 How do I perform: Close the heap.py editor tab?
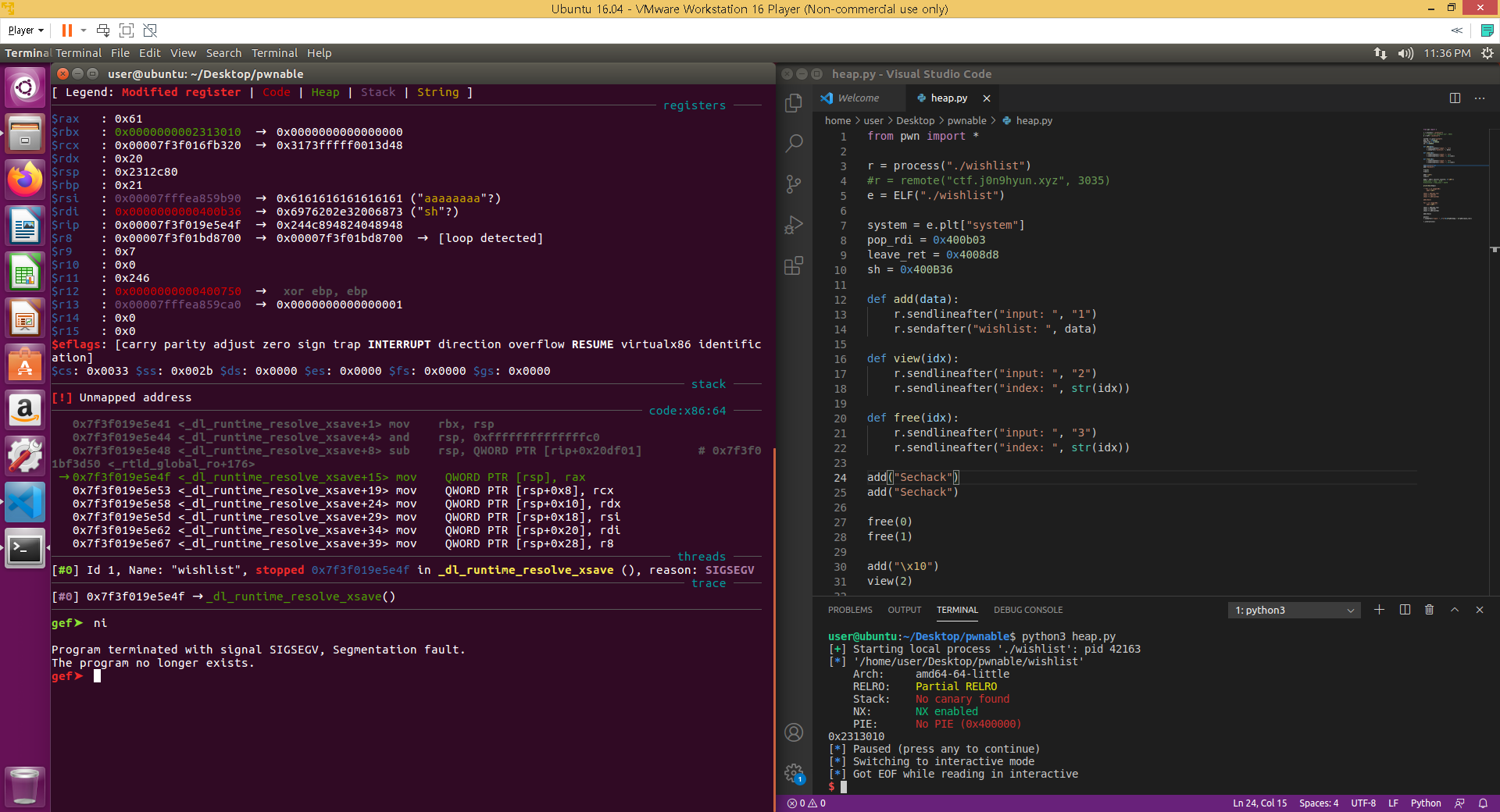point(987,98)
